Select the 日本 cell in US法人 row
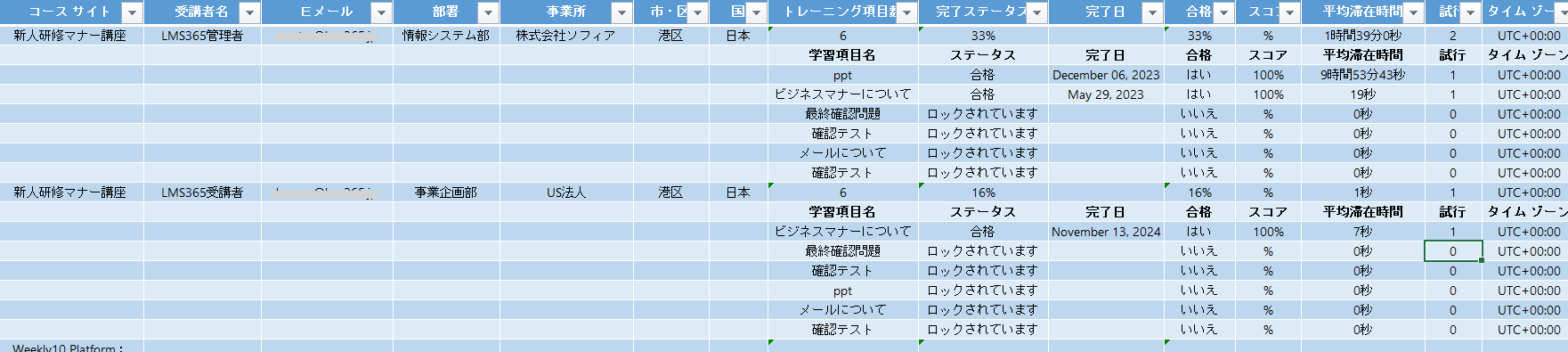 (738, 192)
